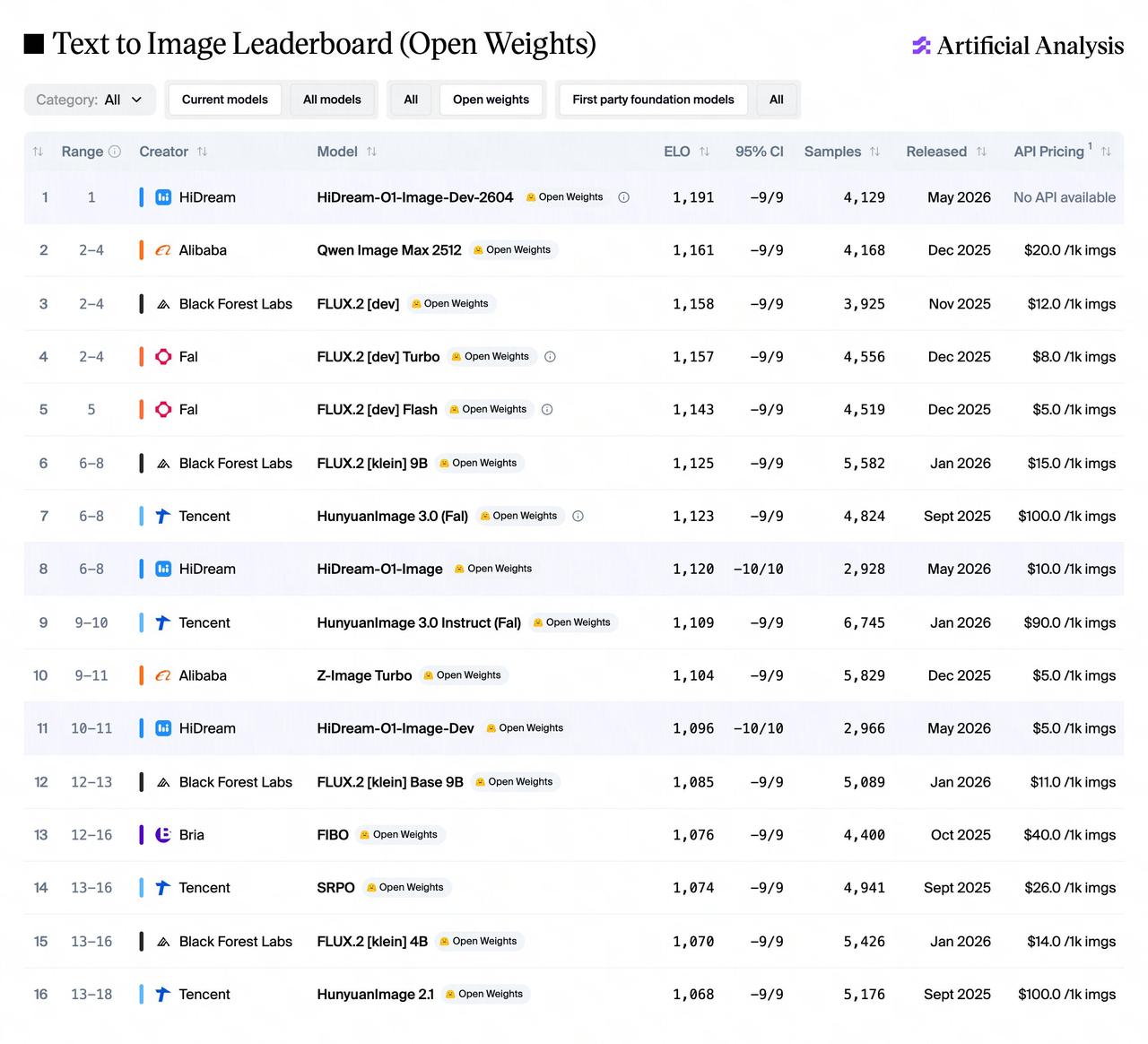Click info icon next to FLUX.2 [dev] Flash
The image size is (1148, 1044).
[x=547, y=410]
